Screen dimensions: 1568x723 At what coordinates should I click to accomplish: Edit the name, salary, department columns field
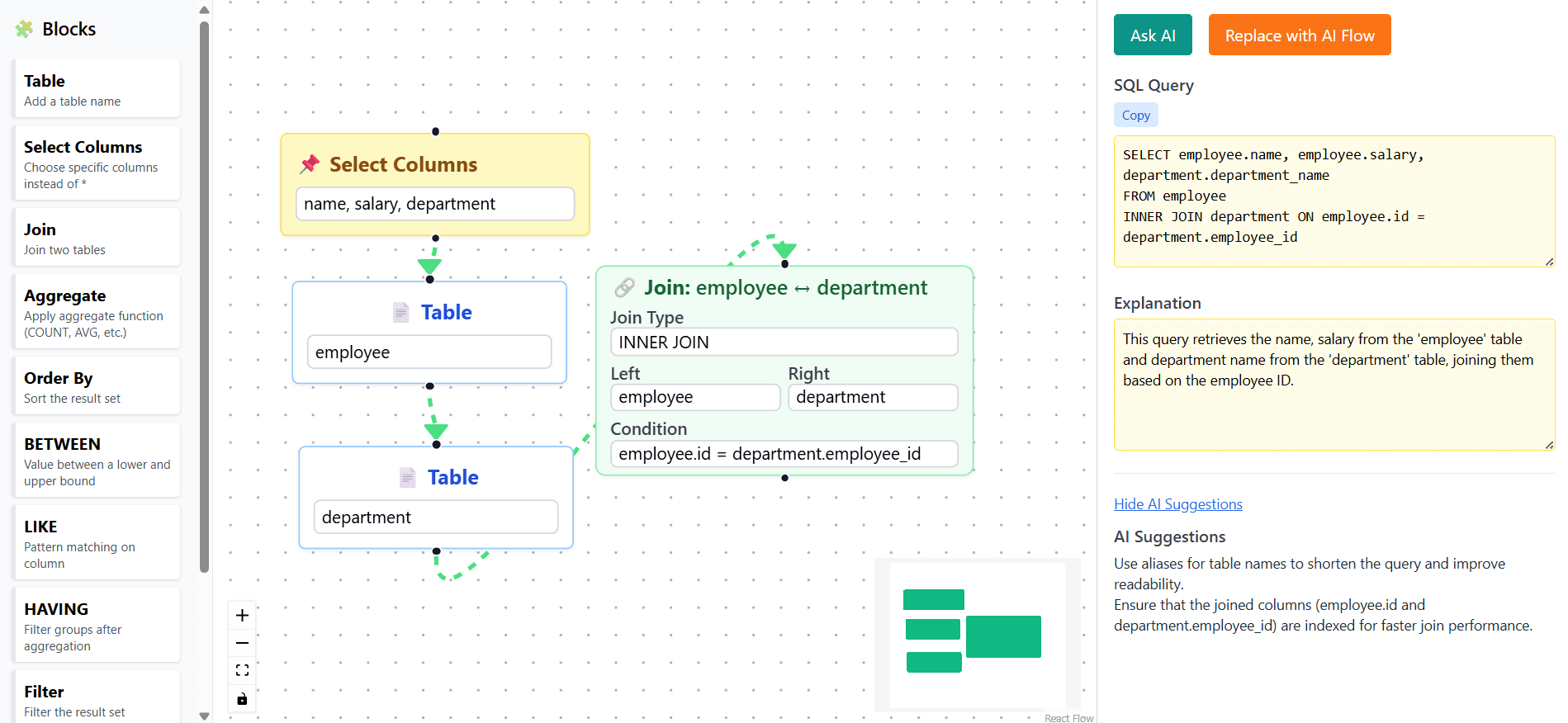pyautogui.click(x=435, y=204)
